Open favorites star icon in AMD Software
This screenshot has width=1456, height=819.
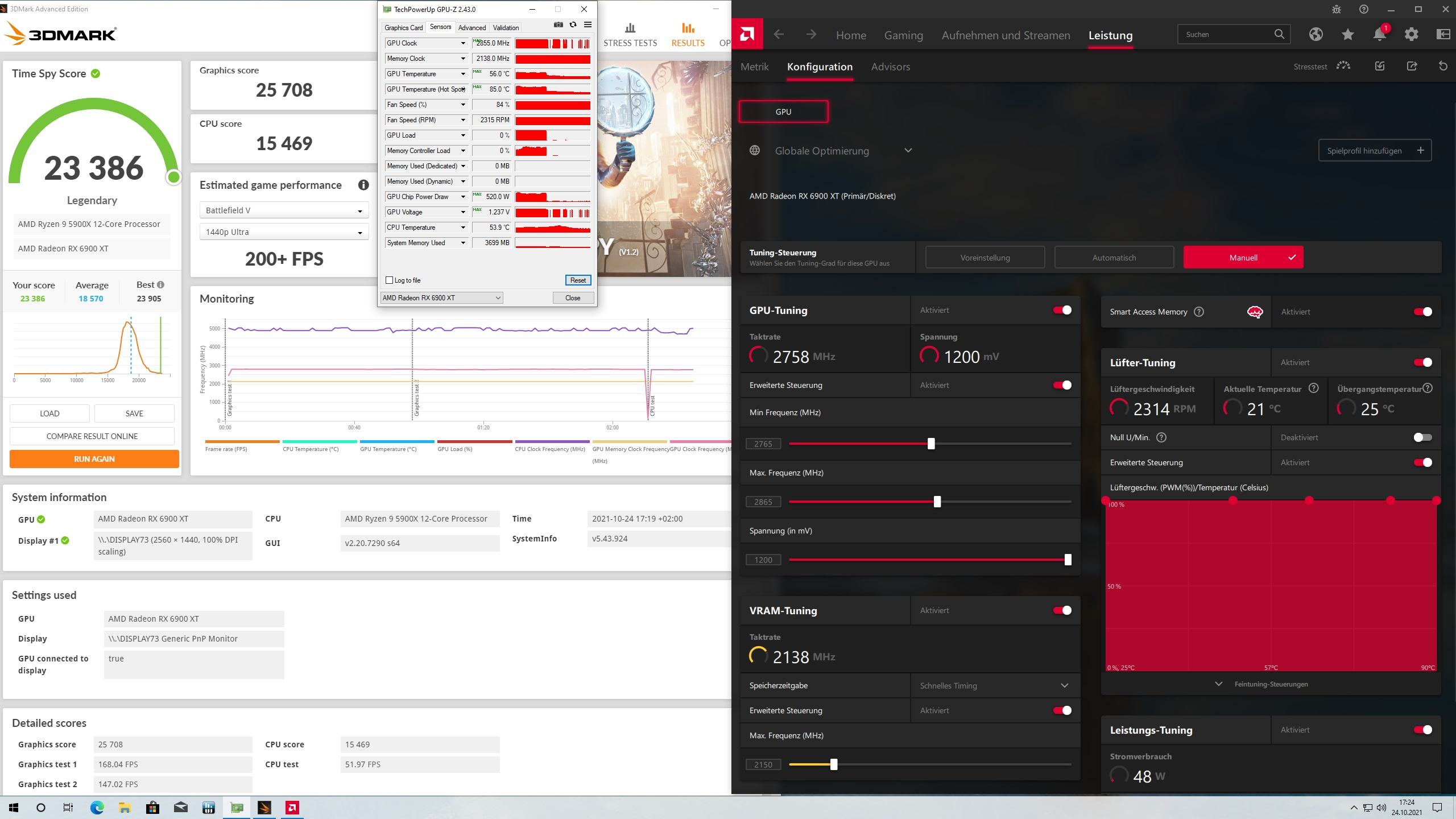tap(1347, 35)
